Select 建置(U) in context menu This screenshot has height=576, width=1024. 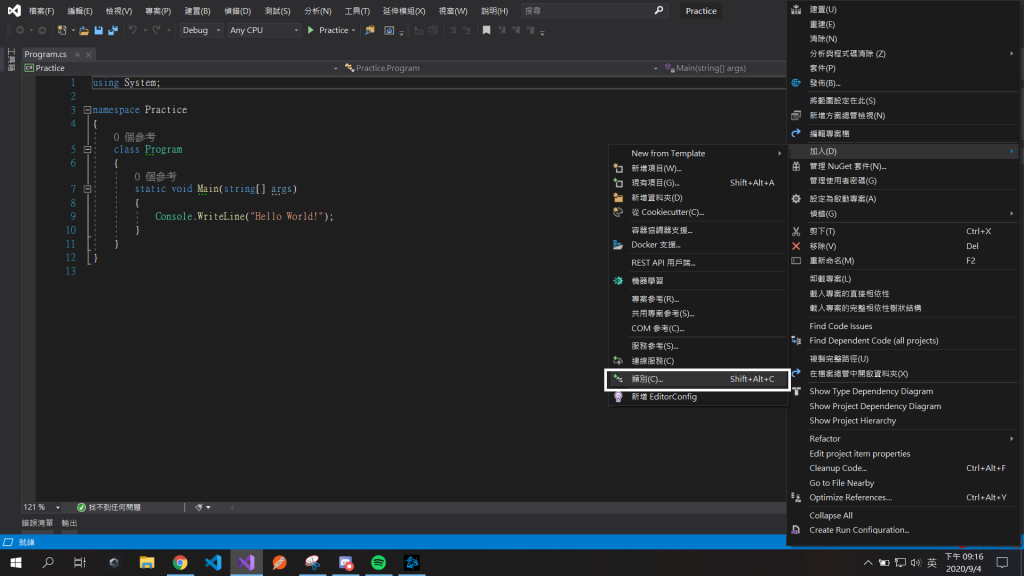[904, 9]
